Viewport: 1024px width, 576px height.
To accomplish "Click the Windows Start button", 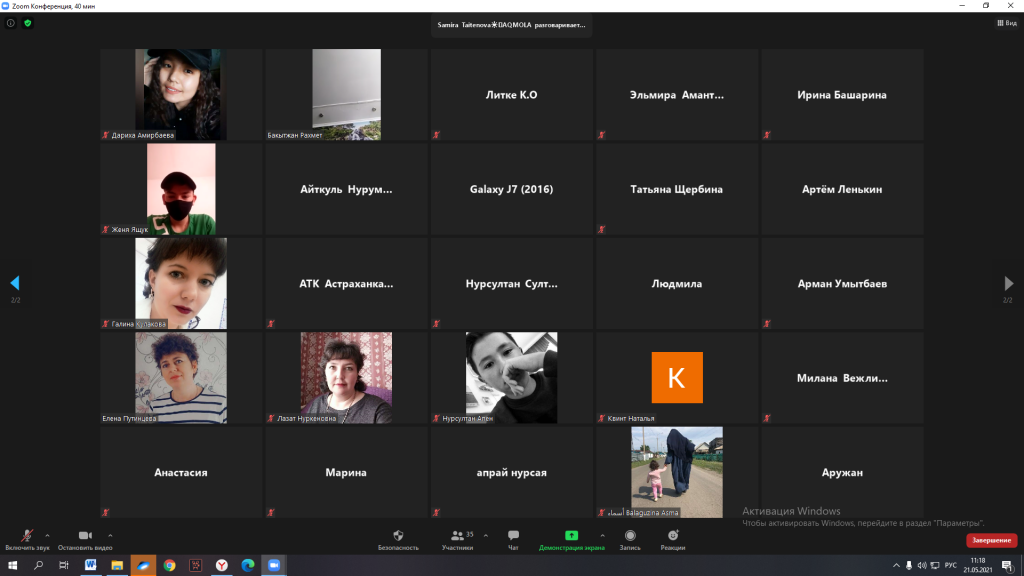I will (13, 565).
